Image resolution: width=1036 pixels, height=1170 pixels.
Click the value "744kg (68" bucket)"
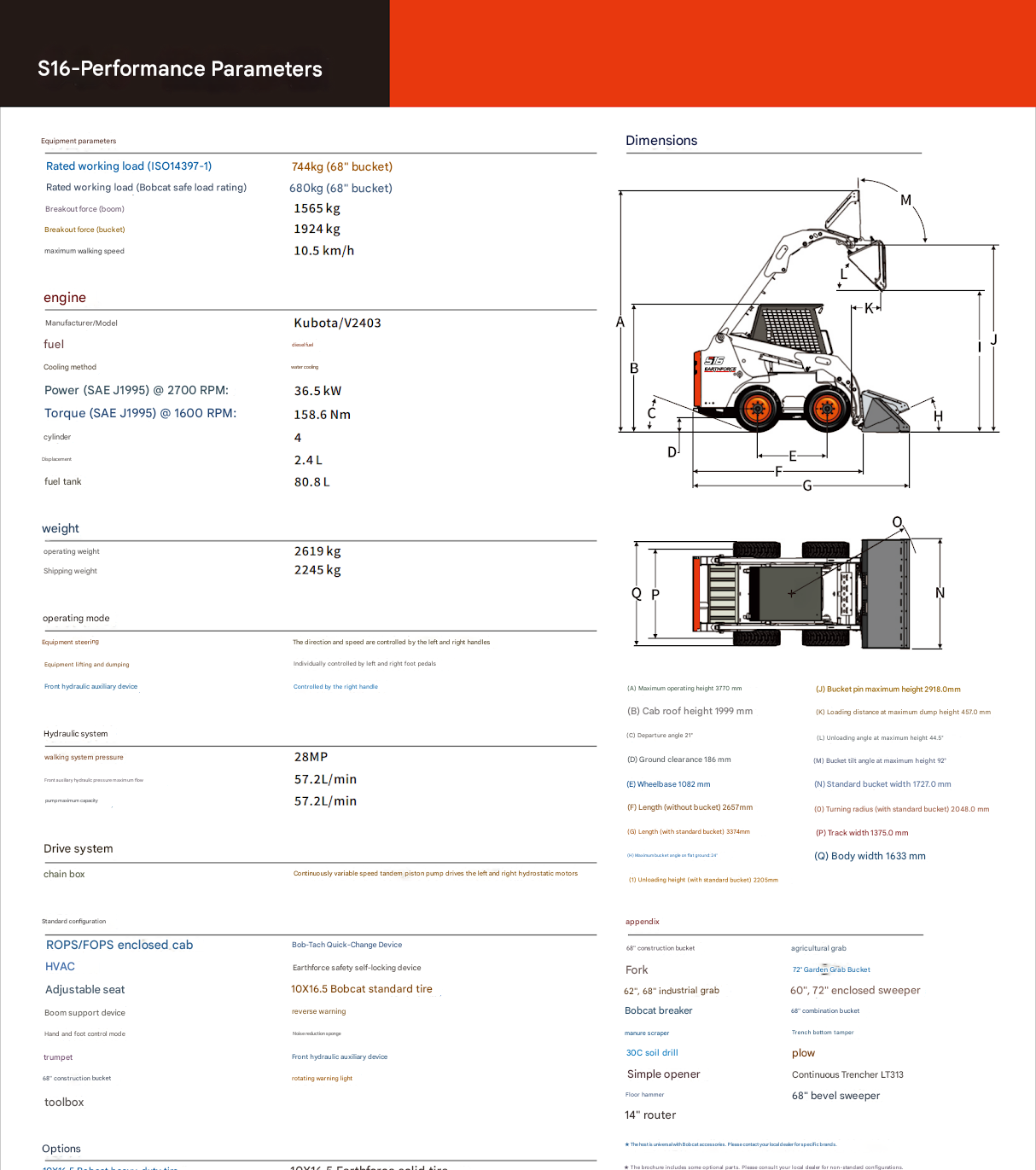point(342,166)
